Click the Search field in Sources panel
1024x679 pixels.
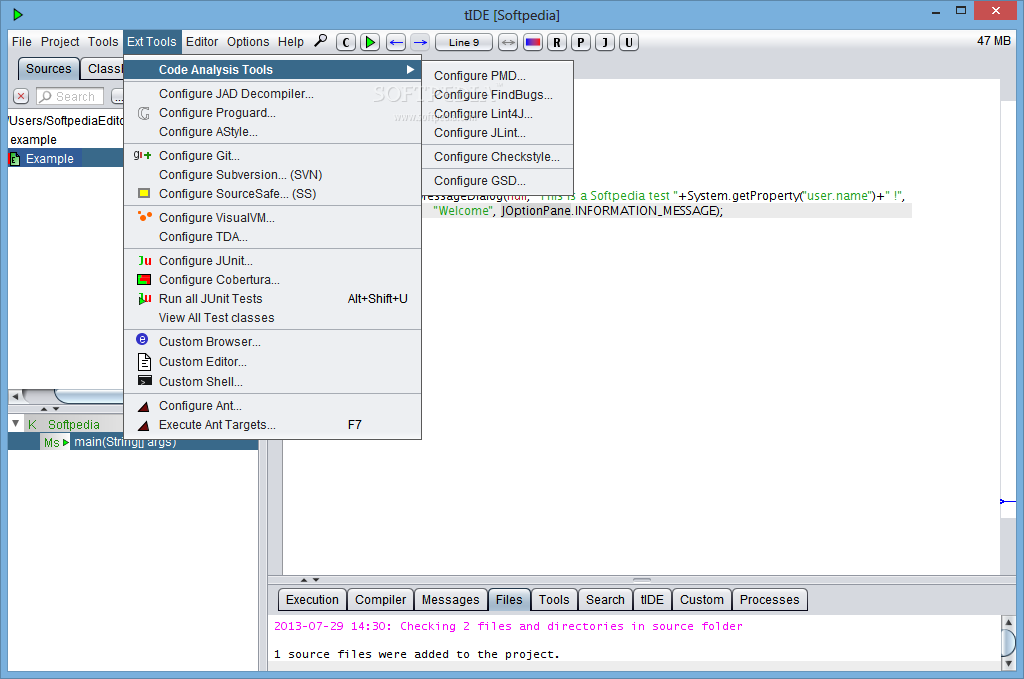[x=70, y=96]
